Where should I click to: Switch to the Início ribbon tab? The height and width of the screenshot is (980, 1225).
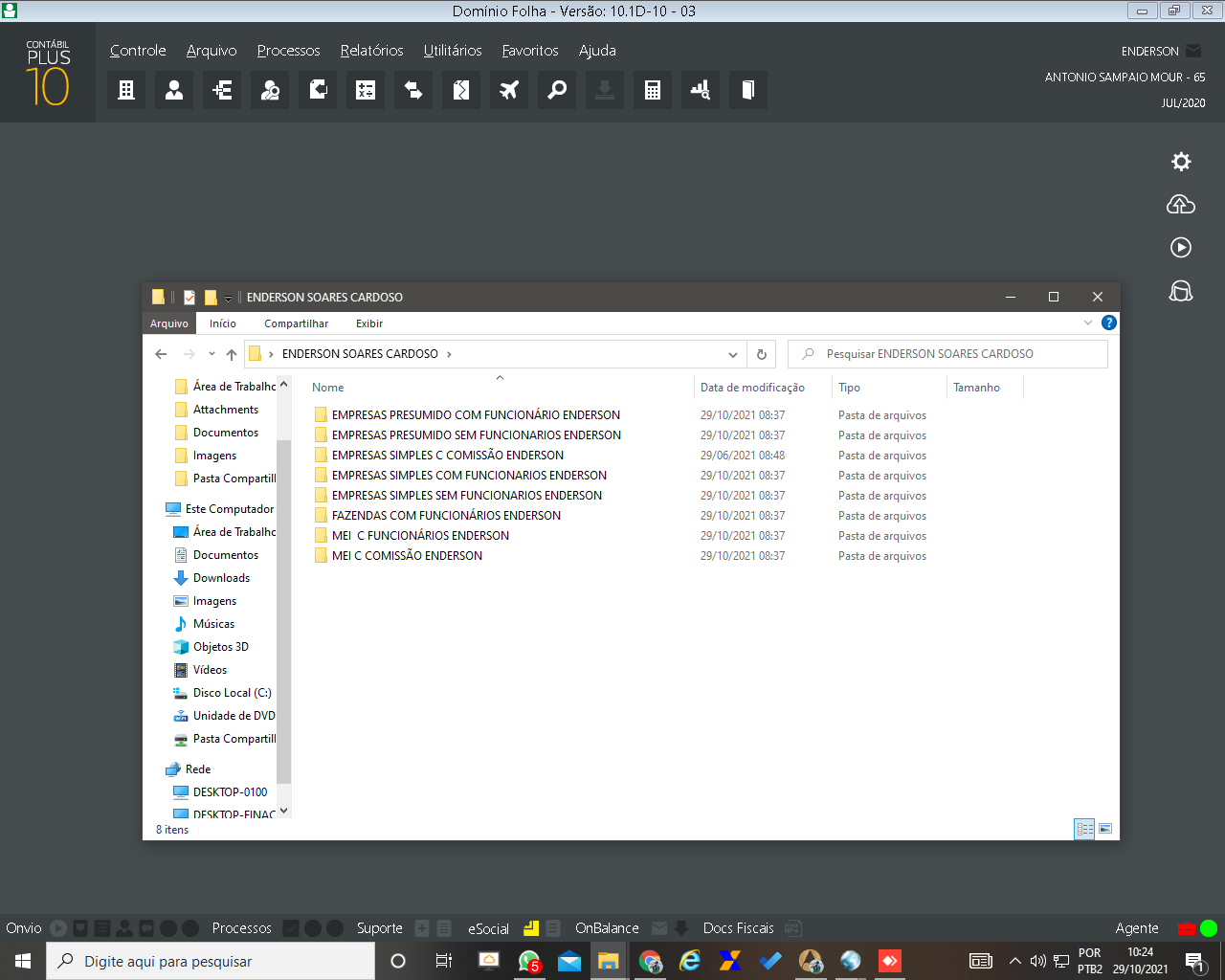tap(223, 323)
